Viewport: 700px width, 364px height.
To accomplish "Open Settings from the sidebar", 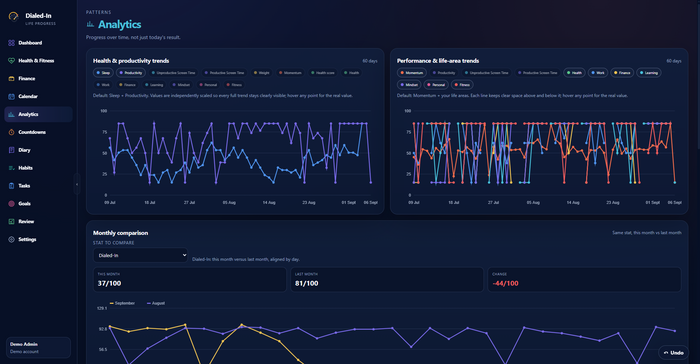I will click(x=38, y=239).
